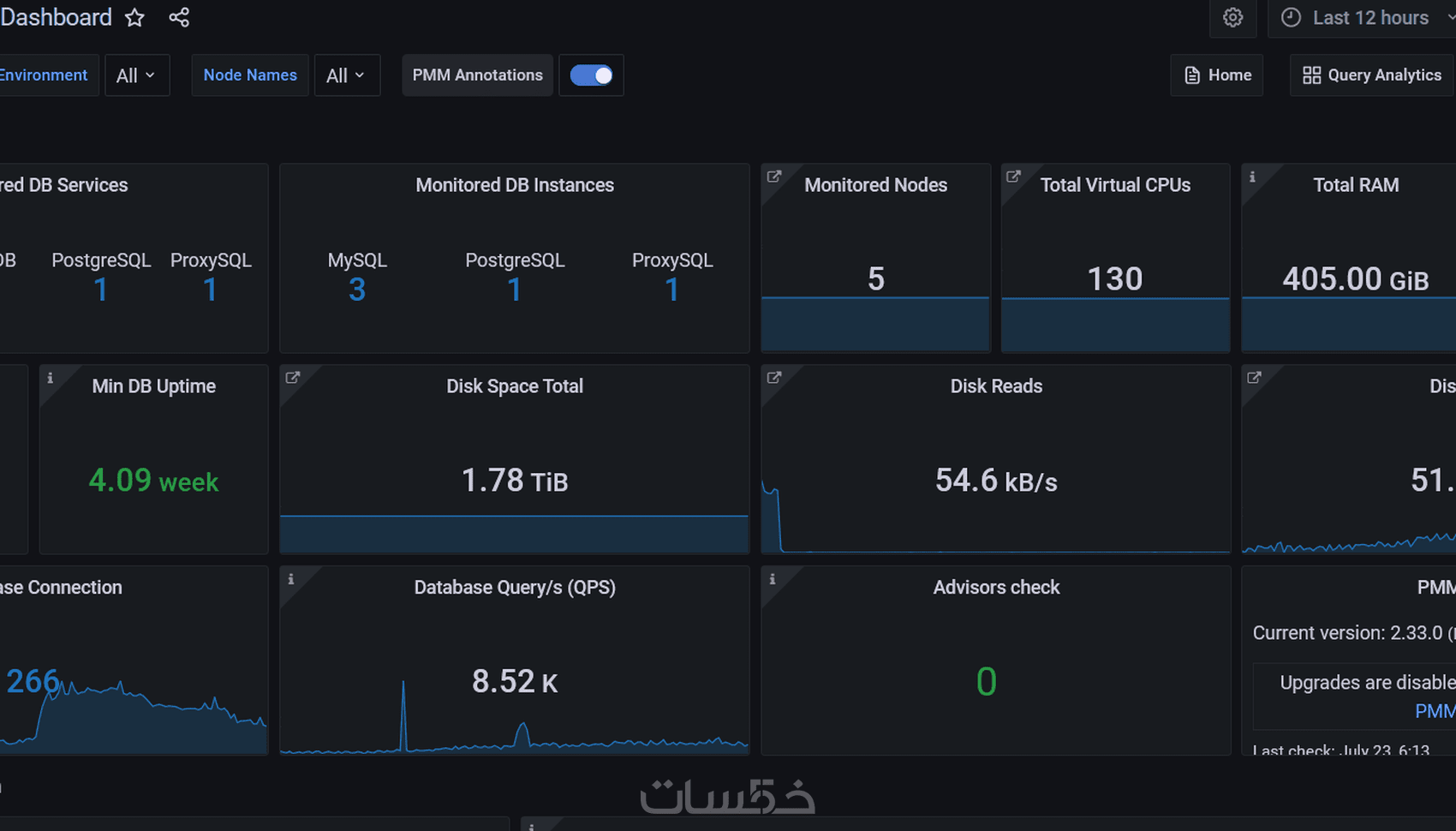Star the dashboard as favorite

click(134, 18)
